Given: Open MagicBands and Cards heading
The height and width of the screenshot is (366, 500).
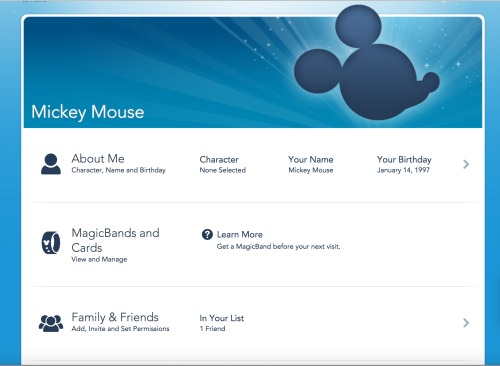Looking at the screenshot, I should (x=115, y=240).
